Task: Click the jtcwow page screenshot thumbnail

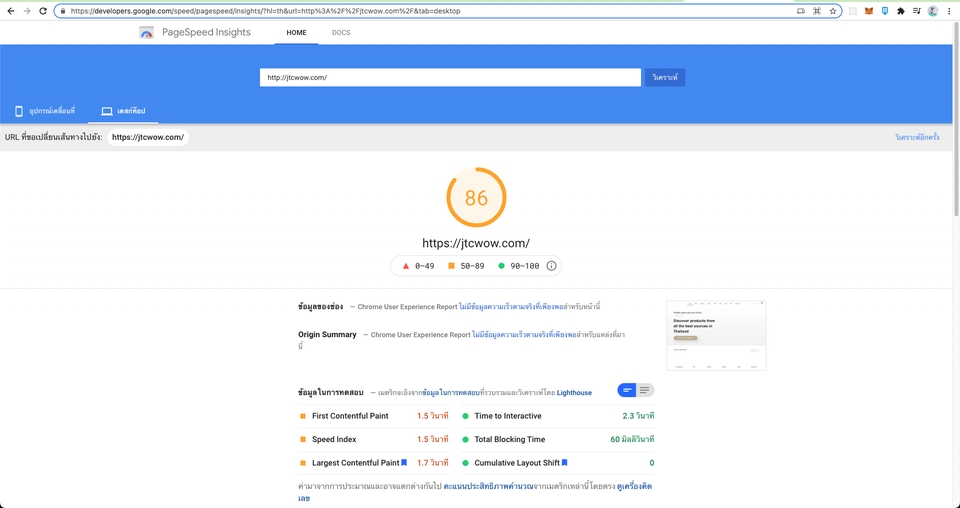Action: [x=716, y=335]
